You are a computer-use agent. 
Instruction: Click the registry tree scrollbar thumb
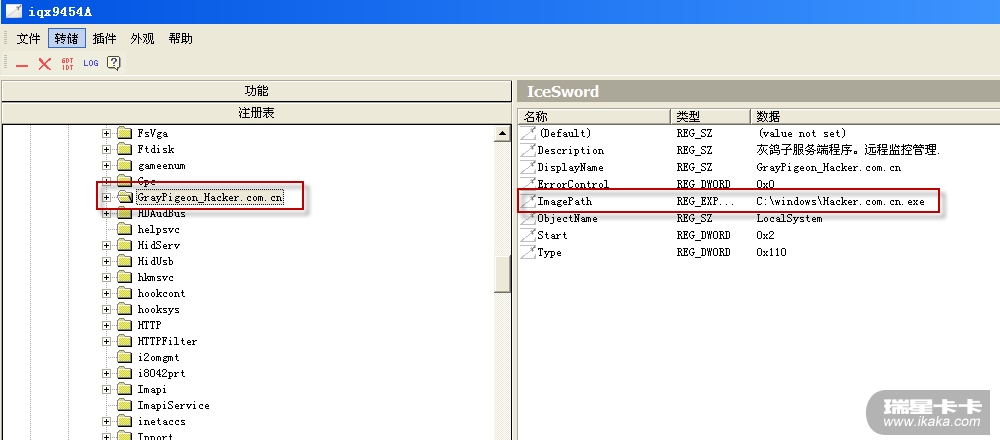tap(503, 274)
